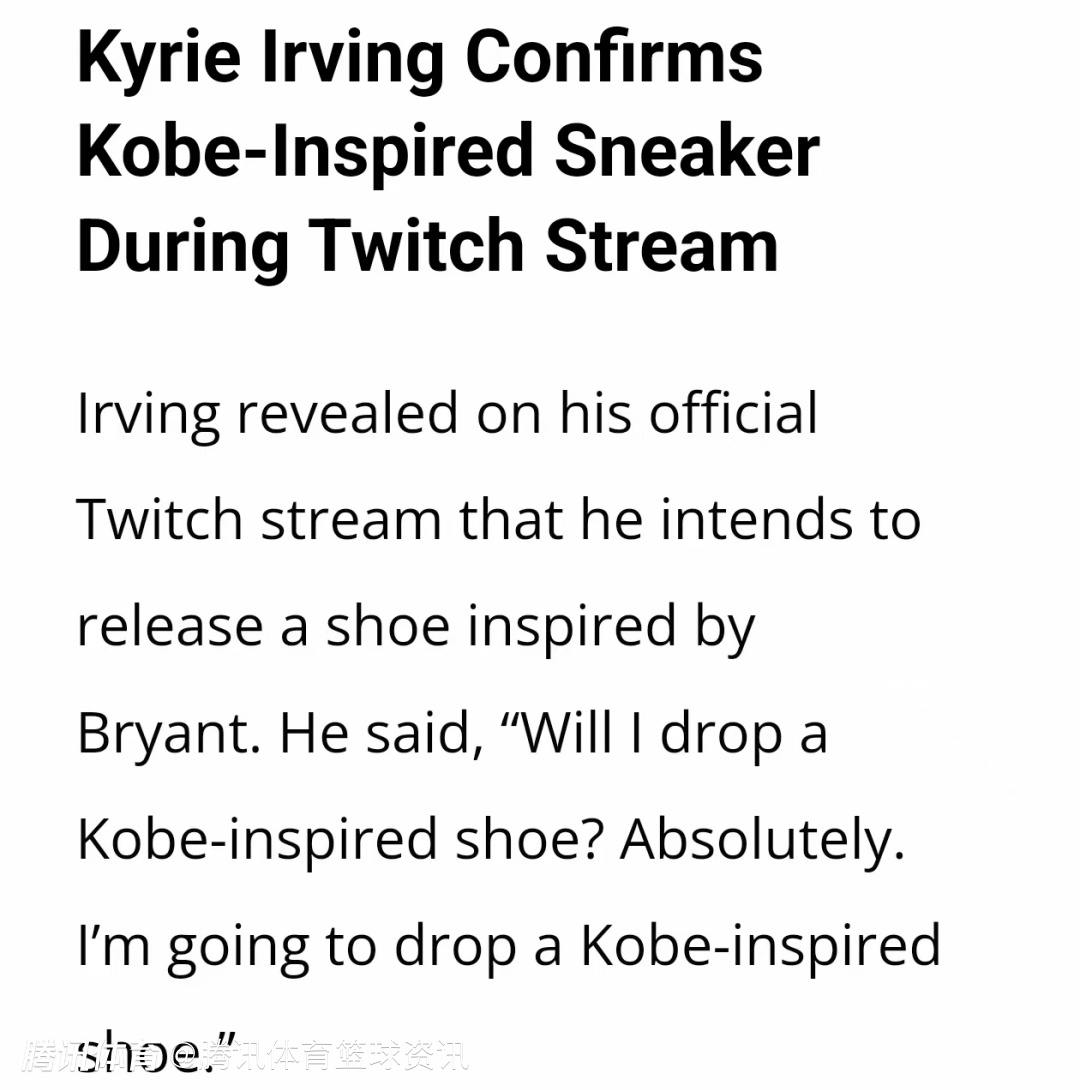Image resolution: width=1080 pixels, height=1091 pixels.
Task: Click the final word "shoe." closing the quote
Action: (157, 1051)
